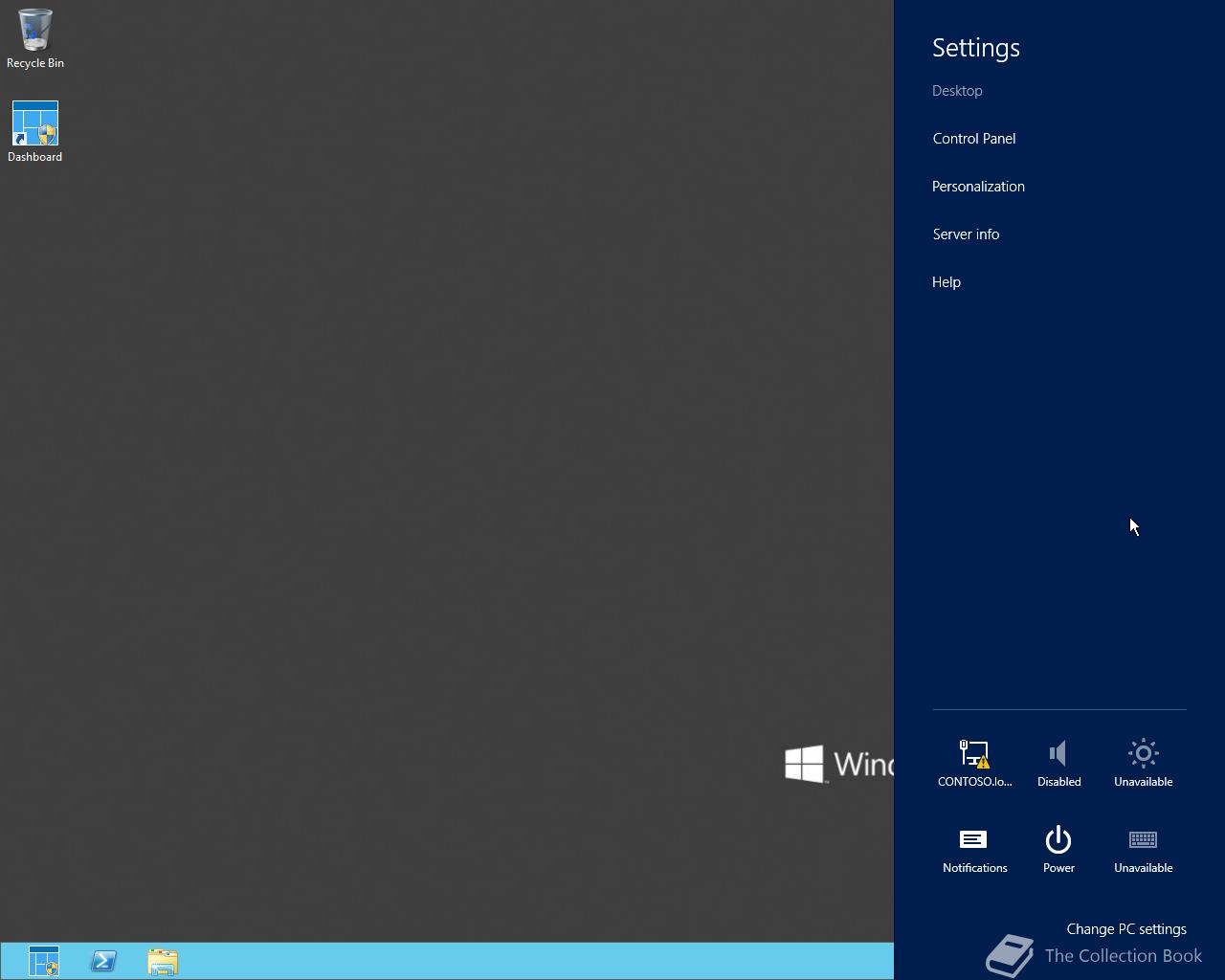The image size is (1225, 980).
Task: Open the CONTOSO network settings icon
Action: pyautogui.click(x=974, y=763)
